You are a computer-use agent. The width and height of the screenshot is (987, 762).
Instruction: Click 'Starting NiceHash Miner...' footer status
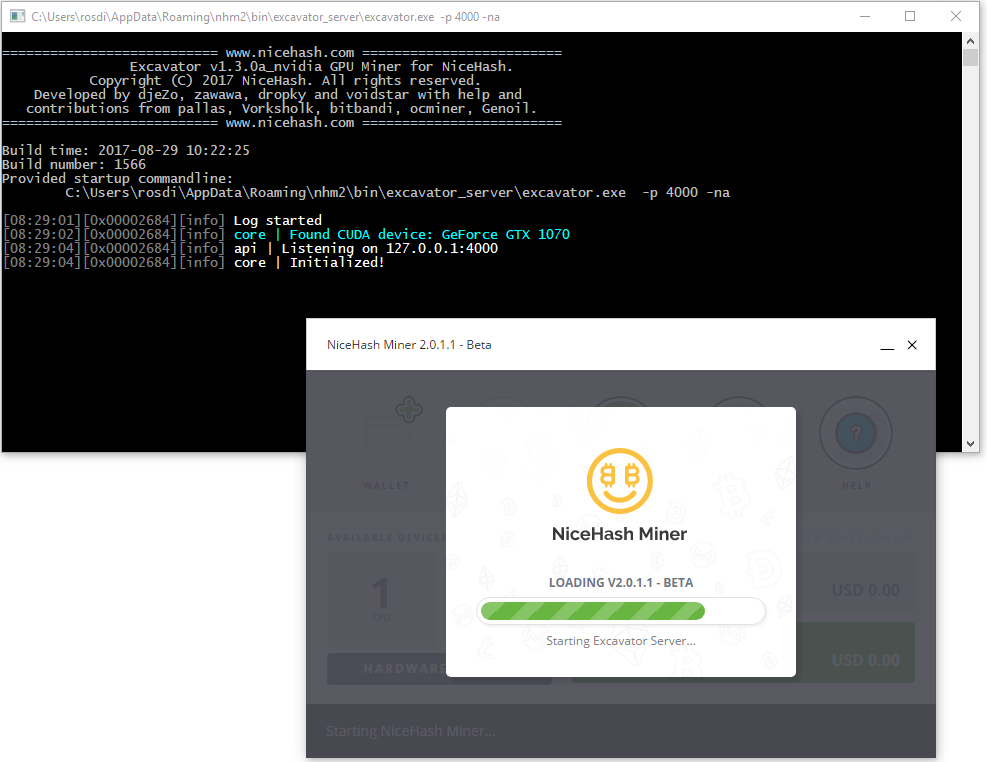click(x=410, y=731)
